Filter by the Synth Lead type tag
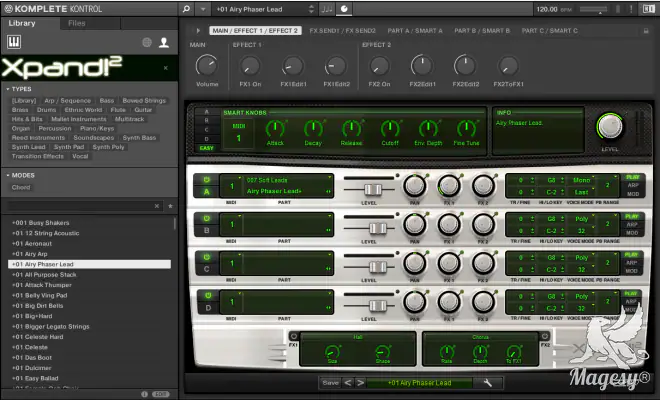 coord(28,147)
